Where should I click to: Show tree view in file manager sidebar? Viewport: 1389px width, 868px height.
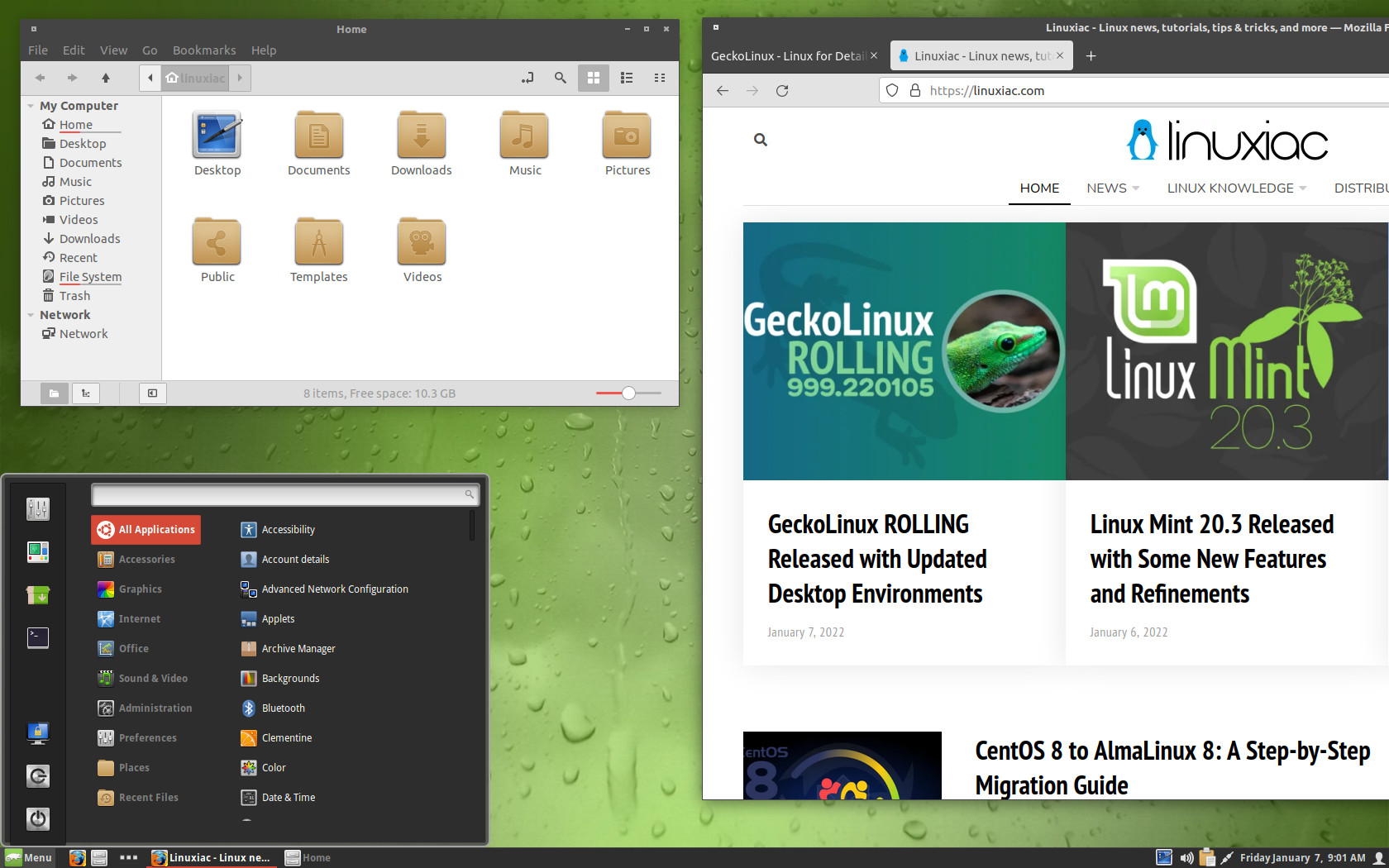tap(86, 393)
